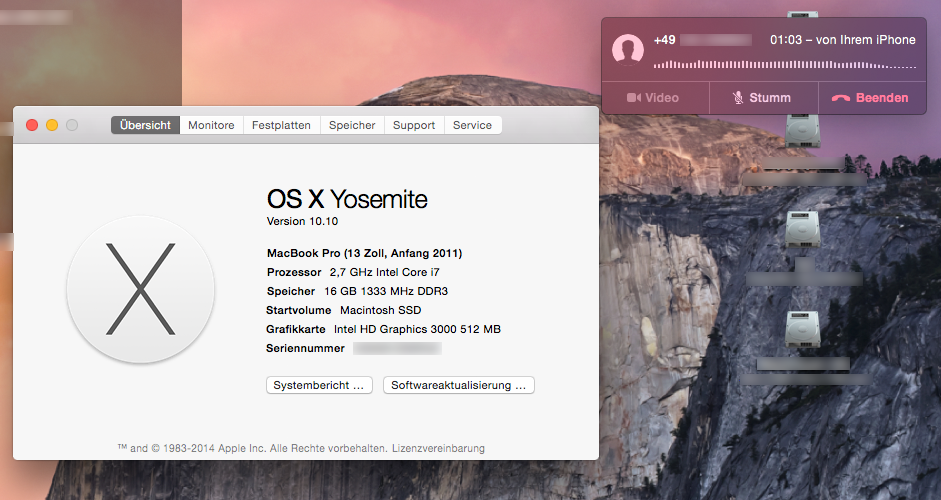This screenshot has width=941, height=500.
Task: Click the Version 10.10 text
Action: pyautogui.click(x=302, y=221)
